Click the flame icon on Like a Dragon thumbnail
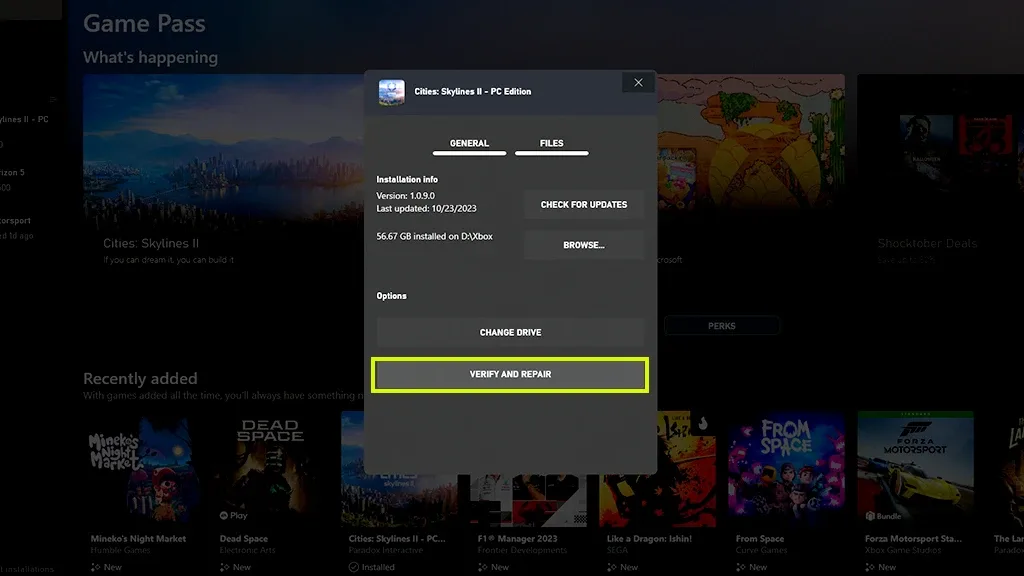This screenshot has height=576, width=1024. click(x=703, y=423)
